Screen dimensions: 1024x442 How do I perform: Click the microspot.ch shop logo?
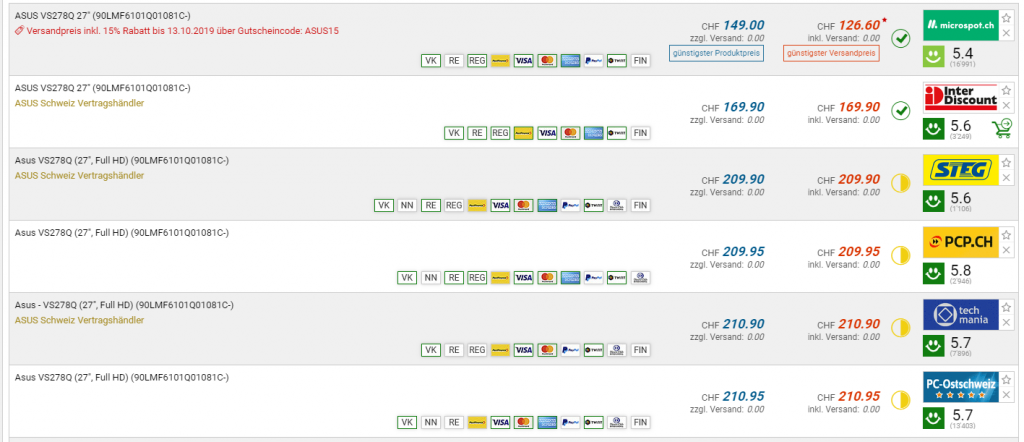[961, 23]
